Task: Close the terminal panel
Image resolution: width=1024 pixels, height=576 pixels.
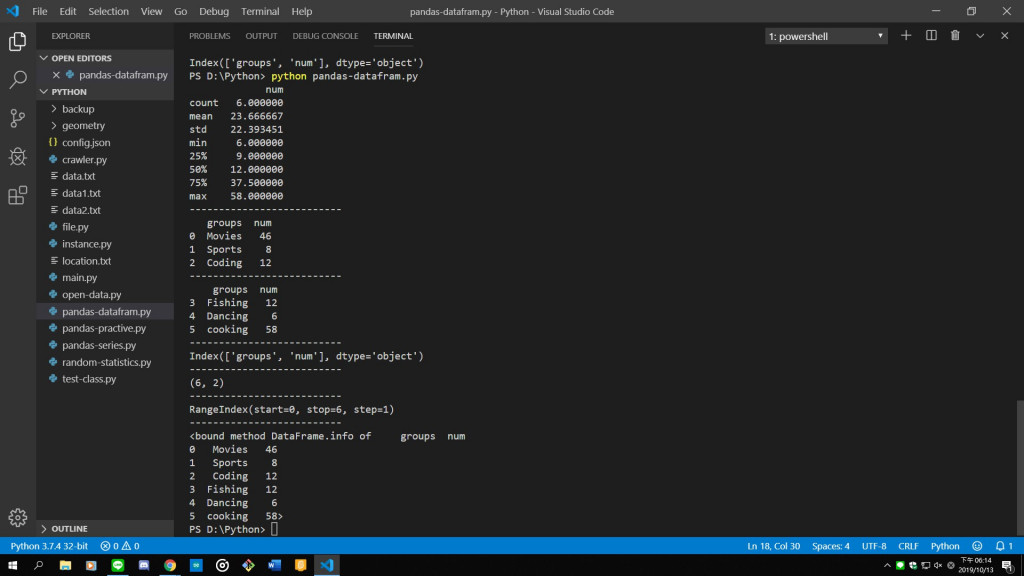Action: coord(1004,36)
